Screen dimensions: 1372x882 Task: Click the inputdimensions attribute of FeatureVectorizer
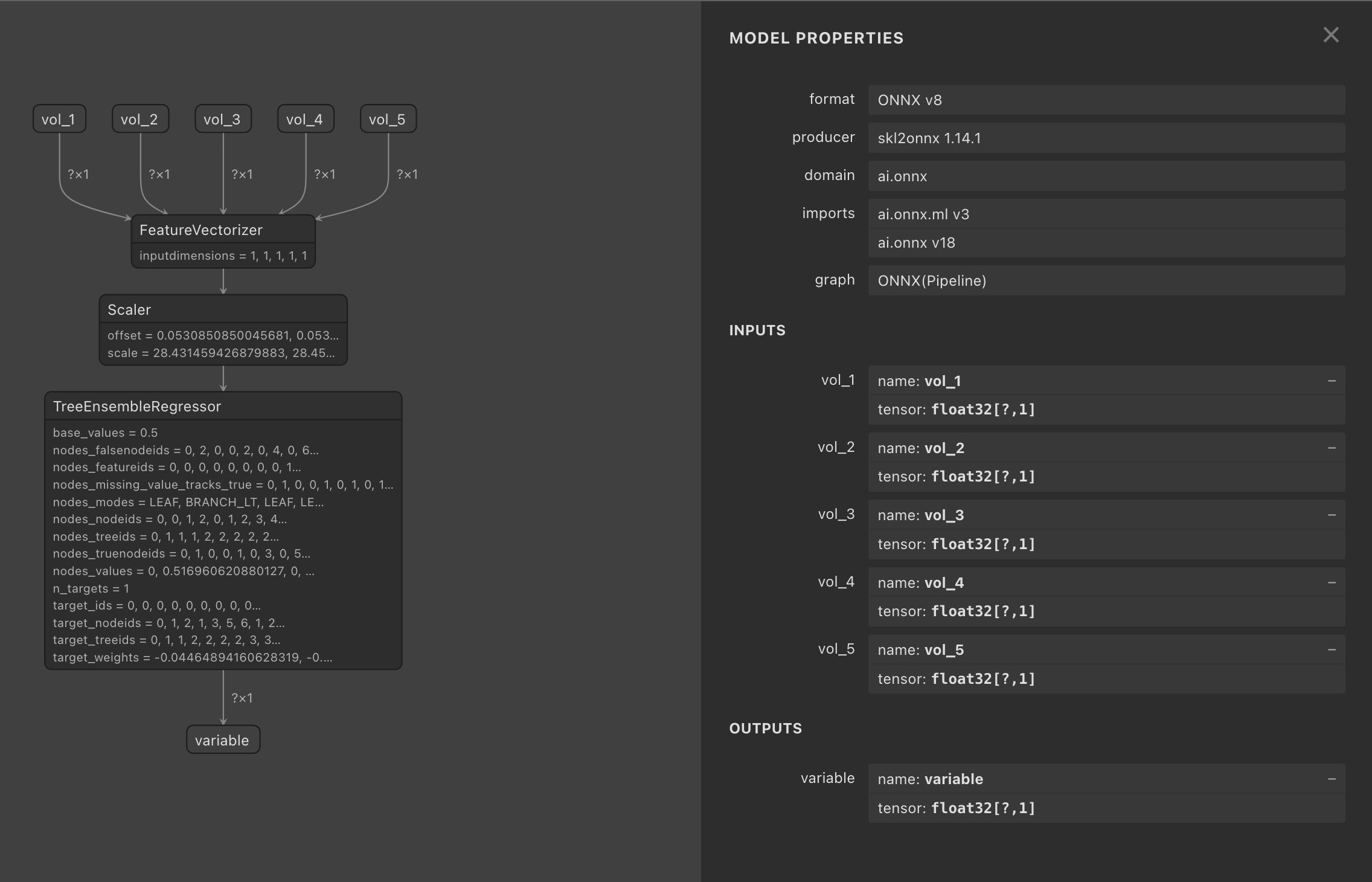pos(223,256)
